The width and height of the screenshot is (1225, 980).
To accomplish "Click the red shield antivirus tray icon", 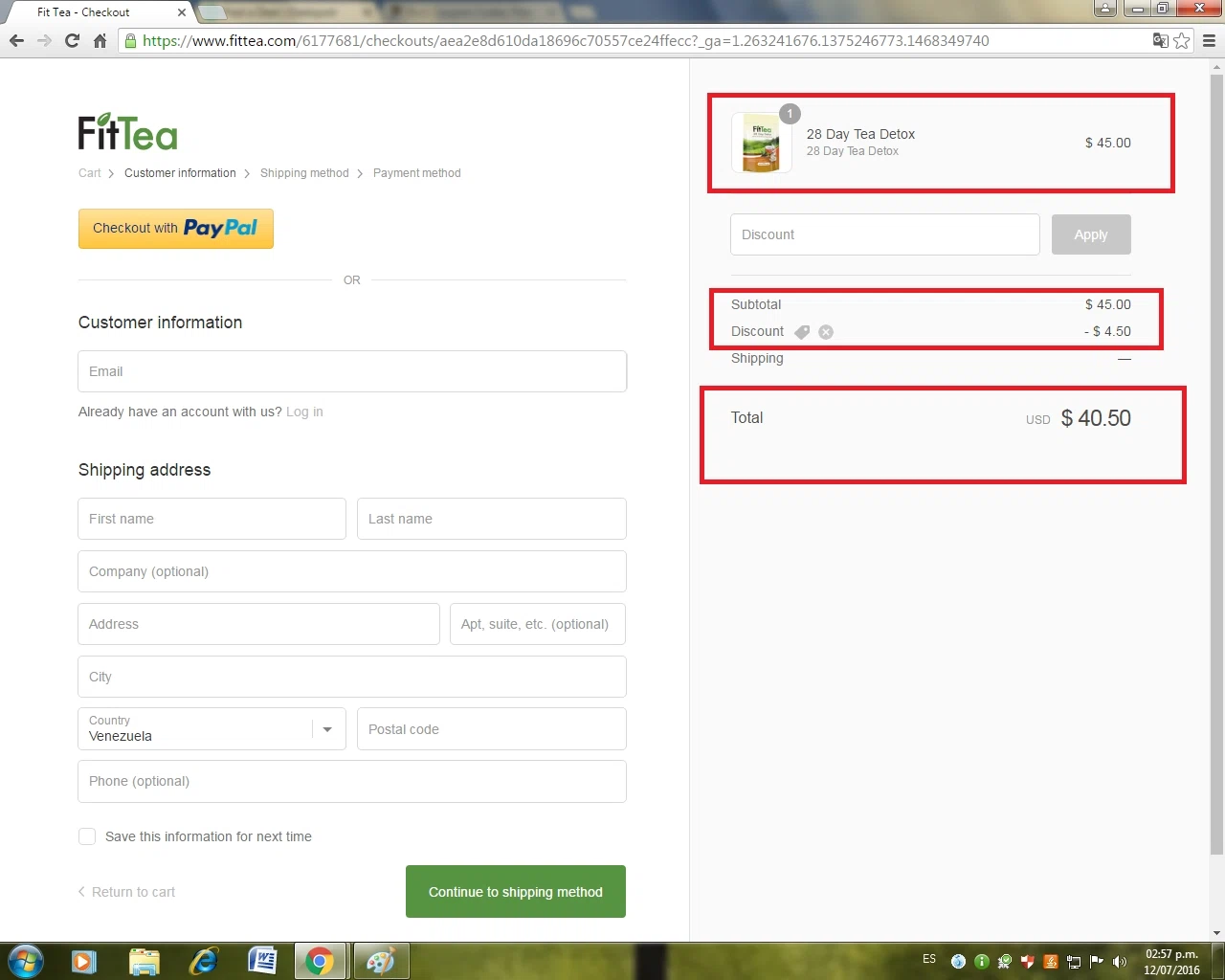I will point(1028,961).
